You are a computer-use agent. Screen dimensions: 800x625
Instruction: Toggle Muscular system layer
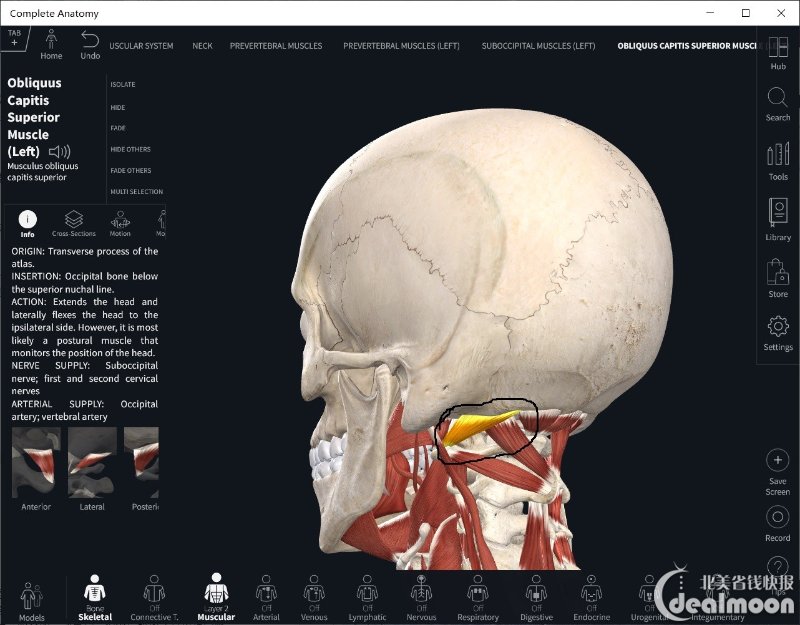pyautogui.click(x=216, y=597)
